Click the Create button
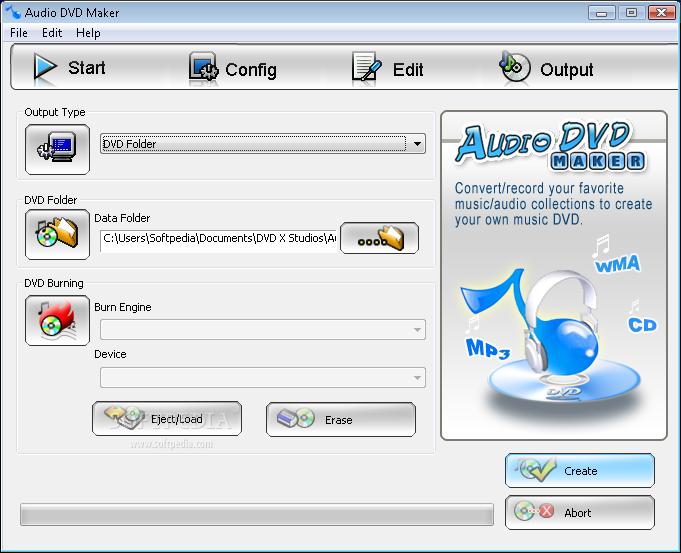The width and height of the screenshot is (681, 553). coord(580,470)
